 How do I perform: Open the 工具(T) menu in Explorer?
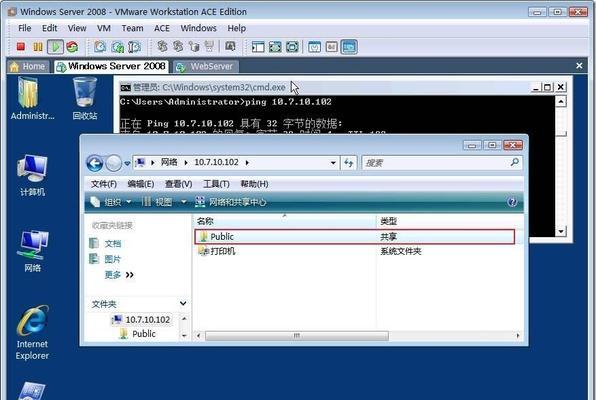point(216,184)
